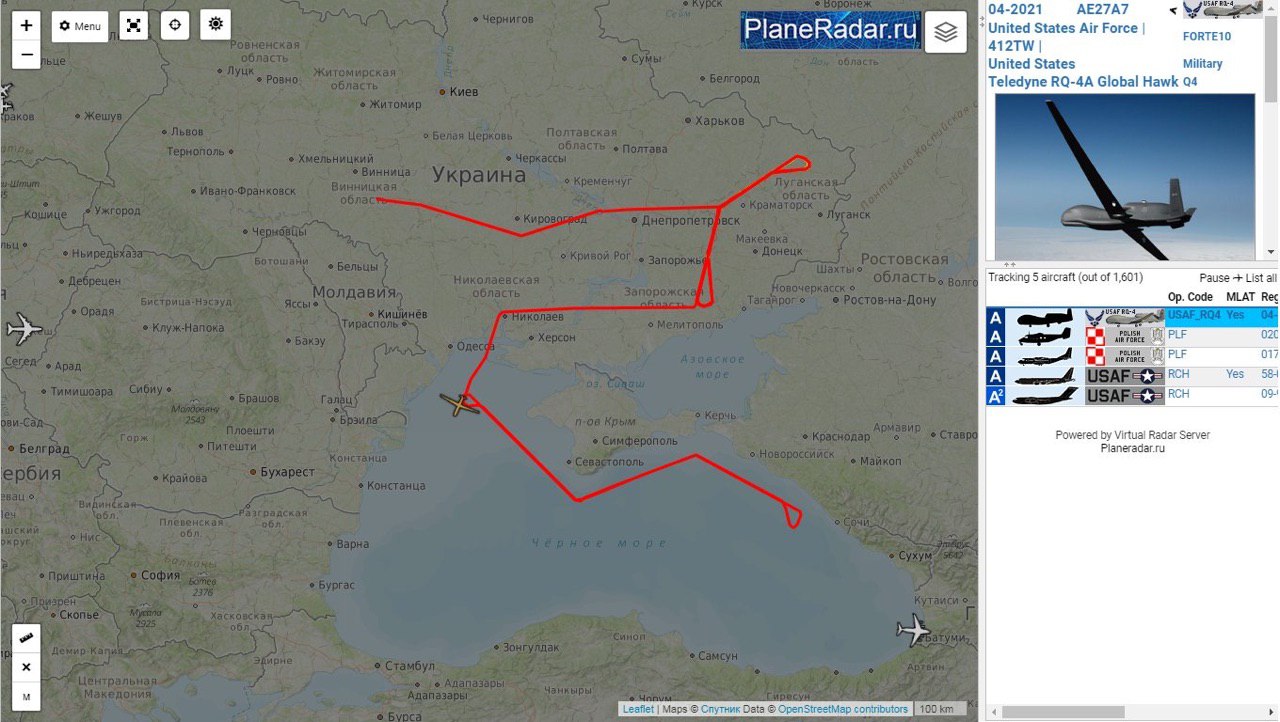Toggle map brightness sun icon
1280x722 pixels.
point(216,24)
